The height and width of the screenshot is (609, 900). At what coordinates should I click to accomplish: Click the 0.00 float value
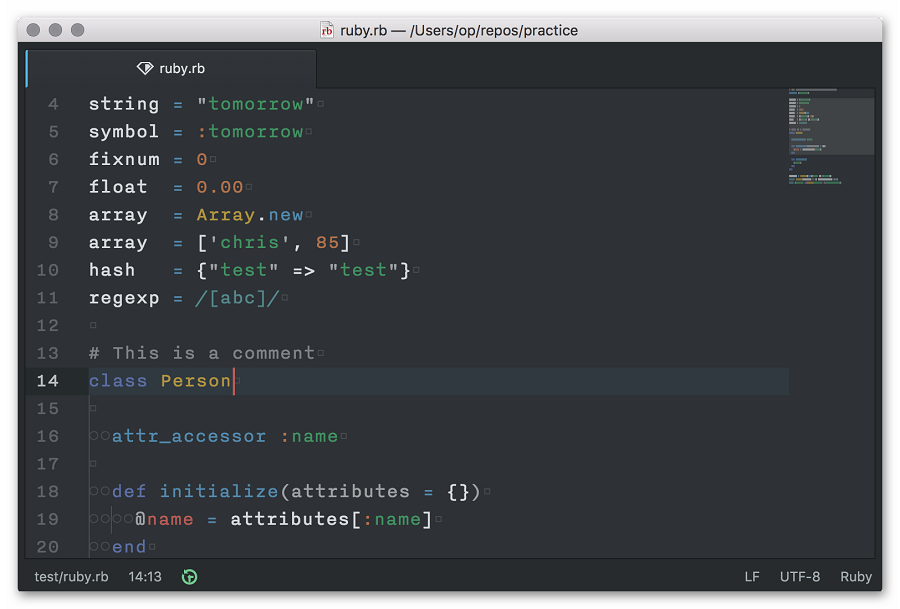(220, 187)
